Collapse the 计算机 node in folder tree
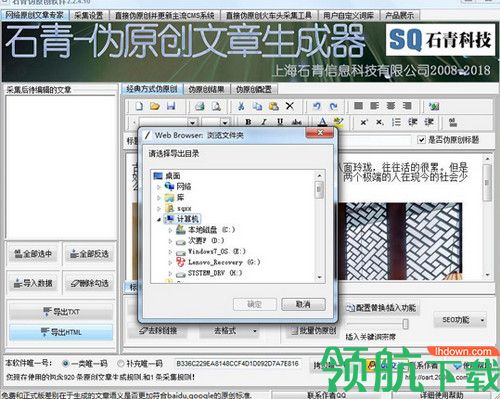The image size is (500, 399). (159, 219)
